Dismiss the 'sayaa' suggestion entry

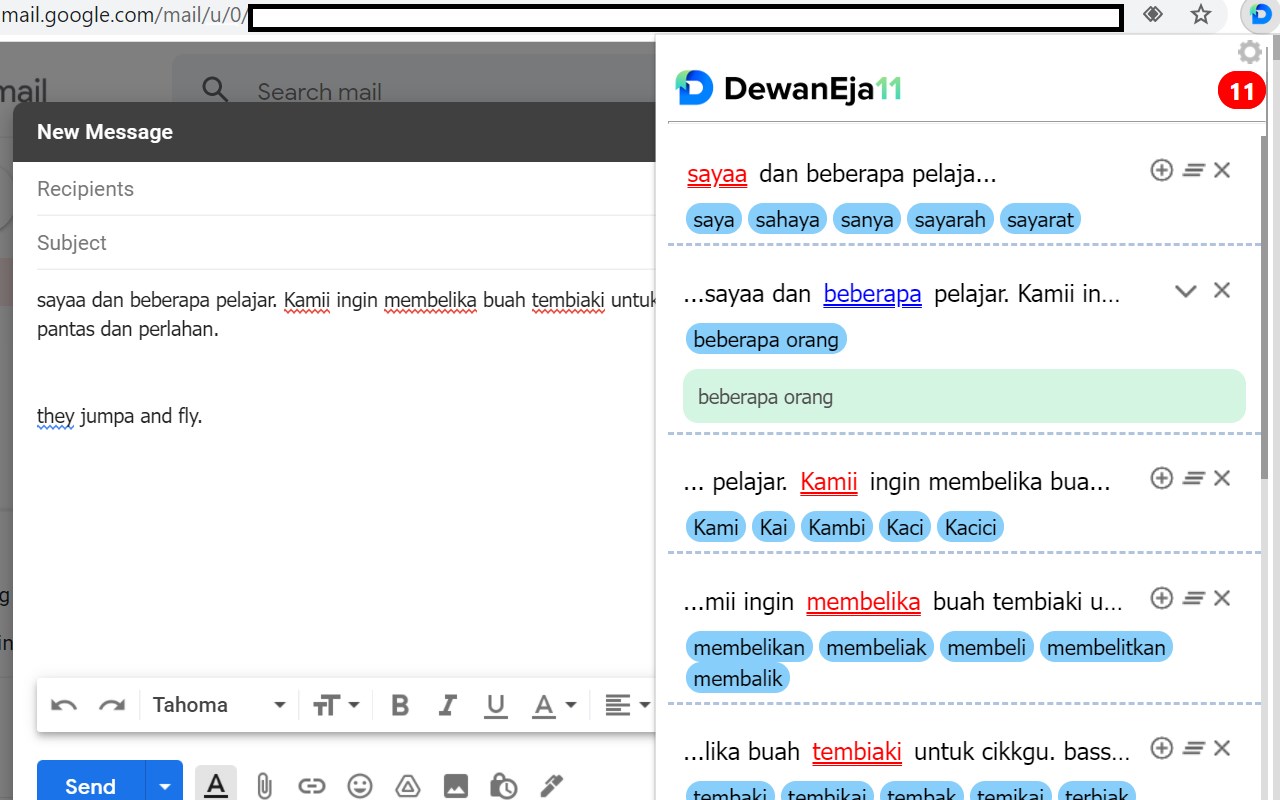(1221, 171)
